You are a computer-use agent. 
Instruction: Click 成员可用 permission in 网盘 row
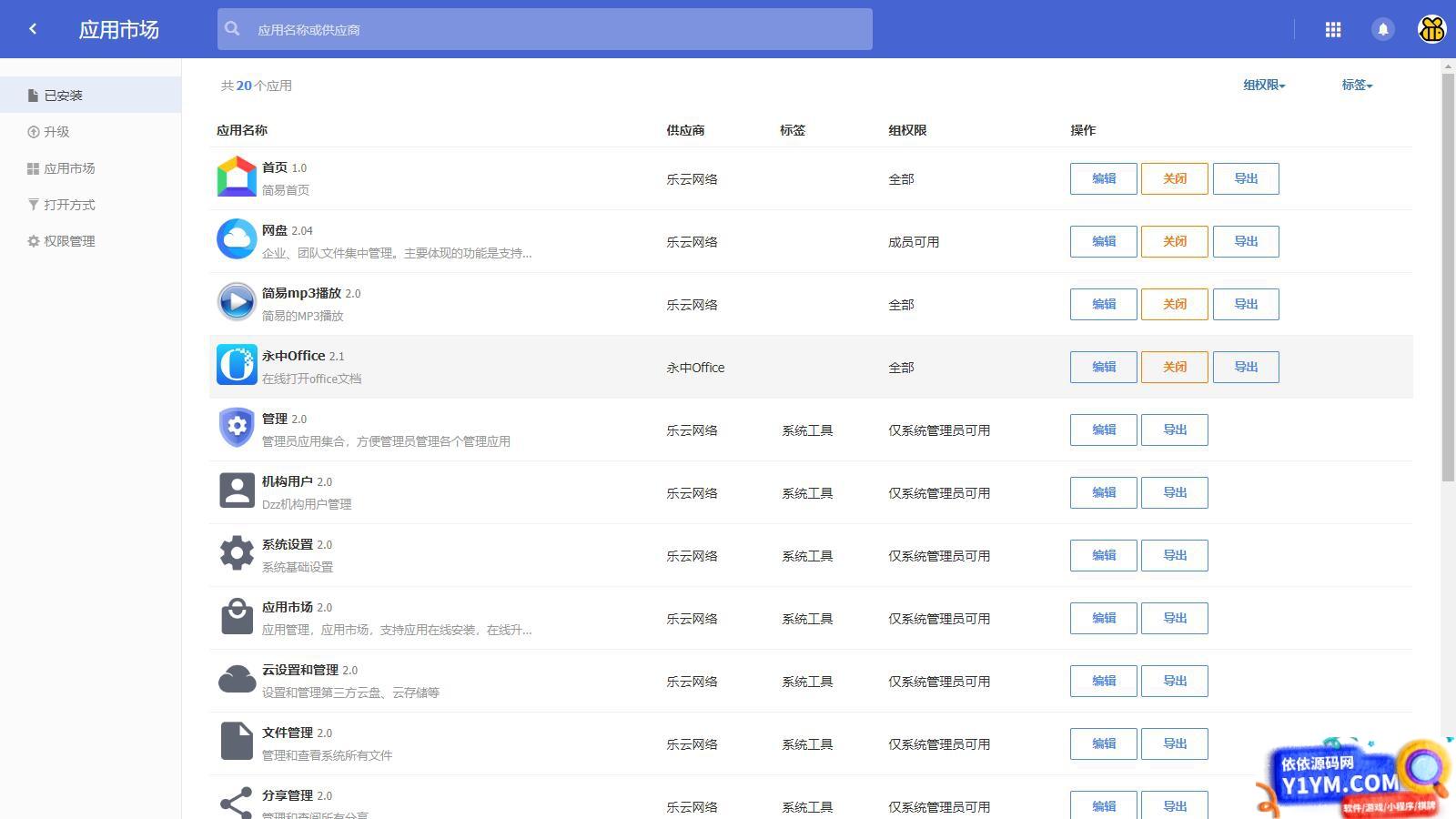click(914, 242)
